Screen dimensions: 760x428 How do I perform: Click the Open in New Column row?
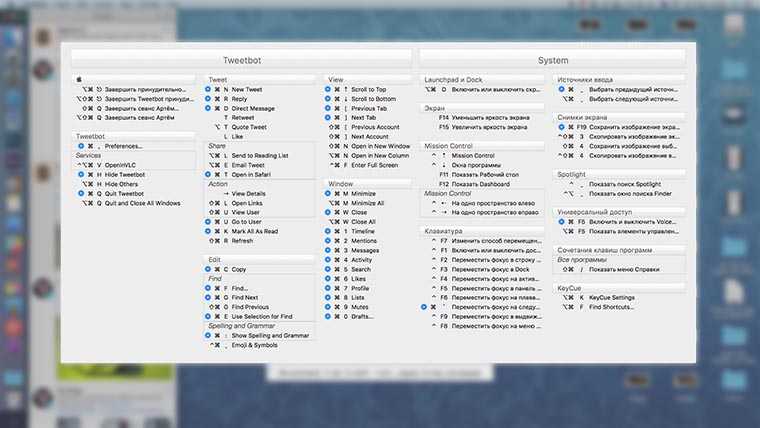click(368, 156)
